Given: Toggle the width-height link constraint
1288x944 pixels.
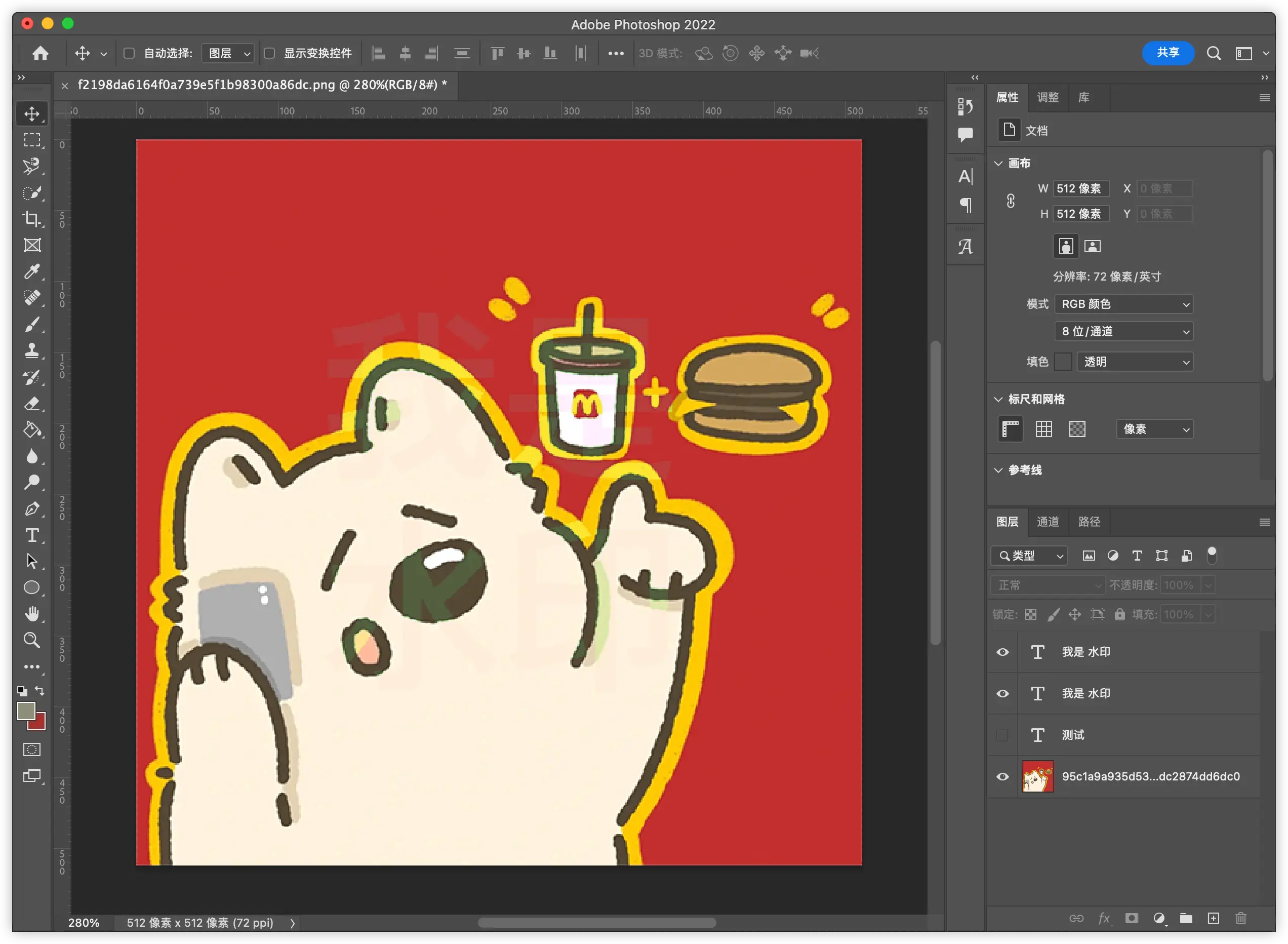Looking at the screenshot, I should [1011, 201].
